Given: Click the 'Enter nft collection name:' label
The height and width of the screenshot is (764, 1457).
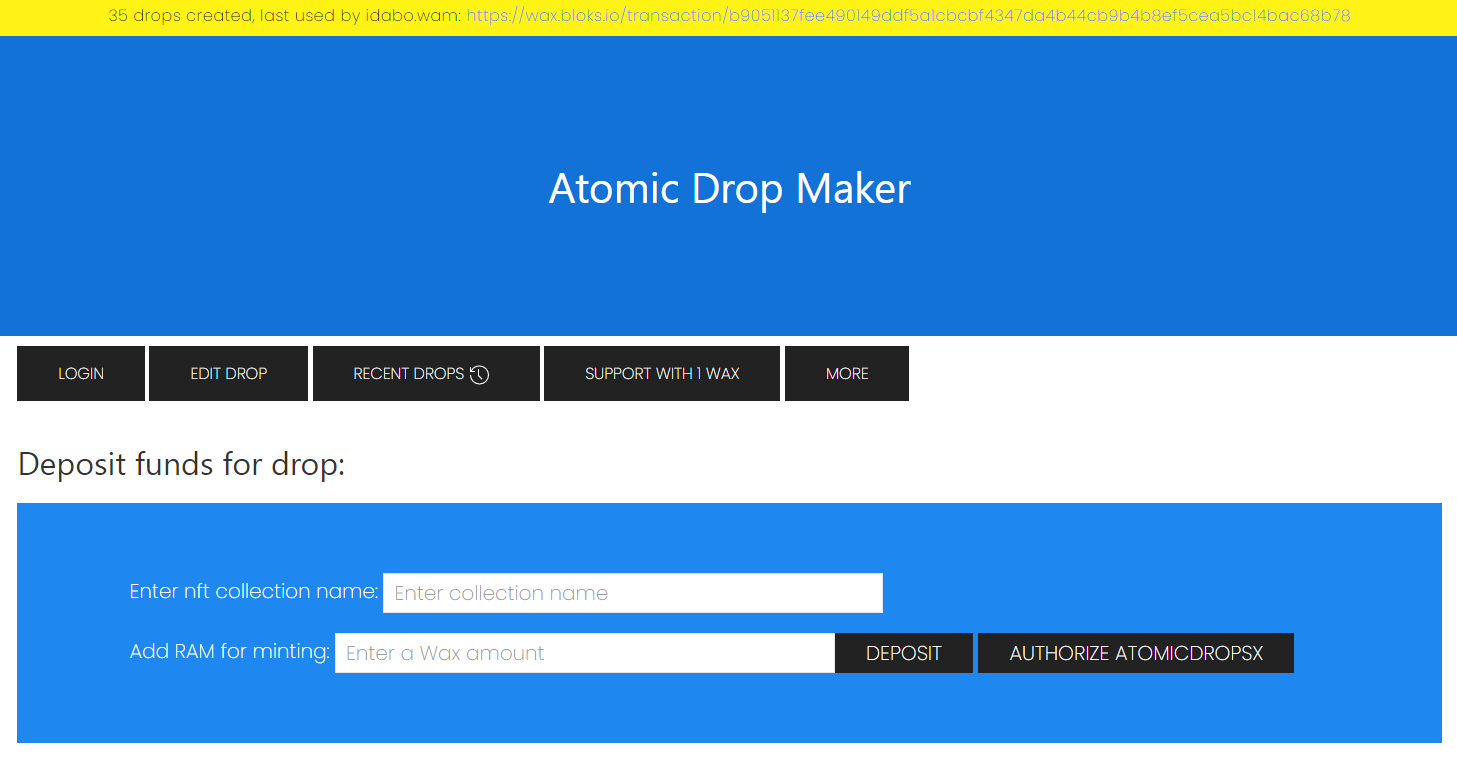Looking at the screenshot, I should [254, 591].
